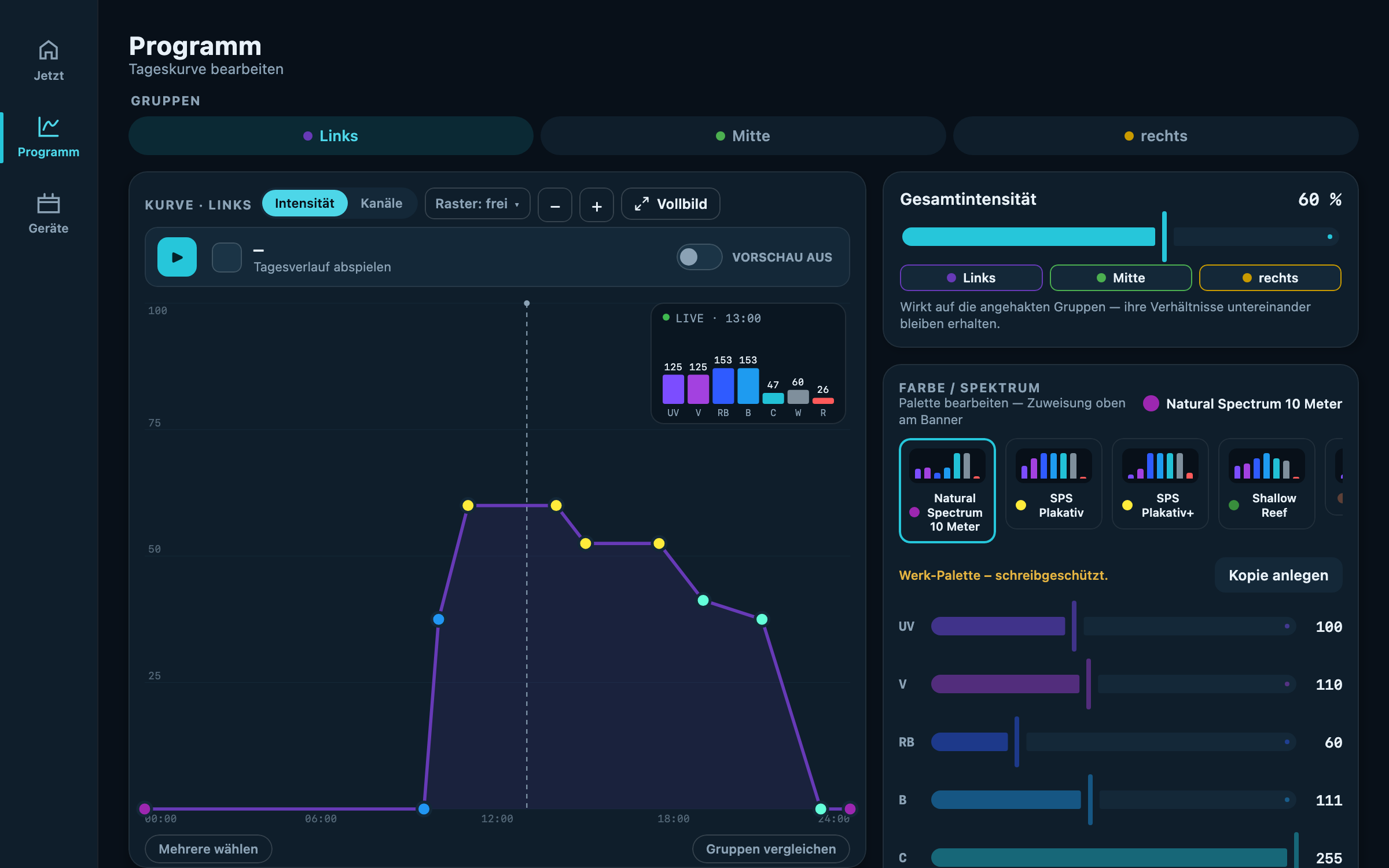Open the Geräte devices icon
The width and height of the screenshot is (1389, 868).
tap(49, 203)
